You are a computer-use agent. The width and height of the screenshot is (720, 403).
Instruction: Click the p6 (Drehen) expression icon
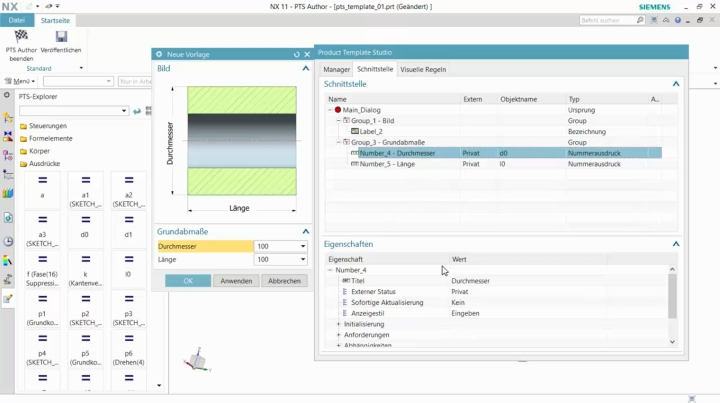128,339
